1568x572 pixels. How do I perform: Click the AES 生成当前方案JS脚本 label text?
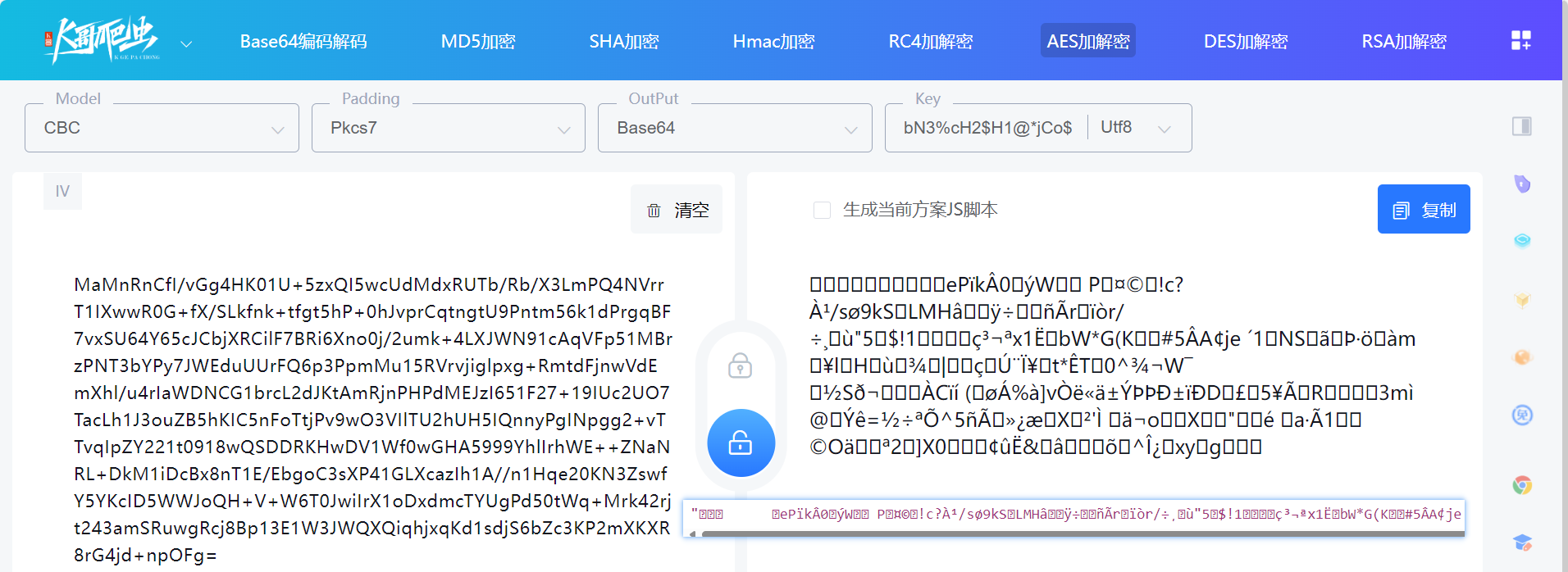click(920, 210)
